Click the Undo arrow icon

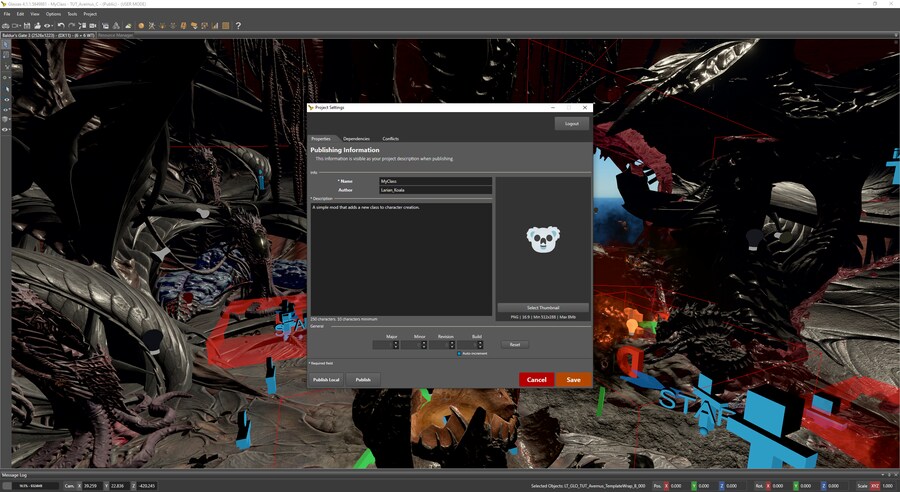click(59, 25)
